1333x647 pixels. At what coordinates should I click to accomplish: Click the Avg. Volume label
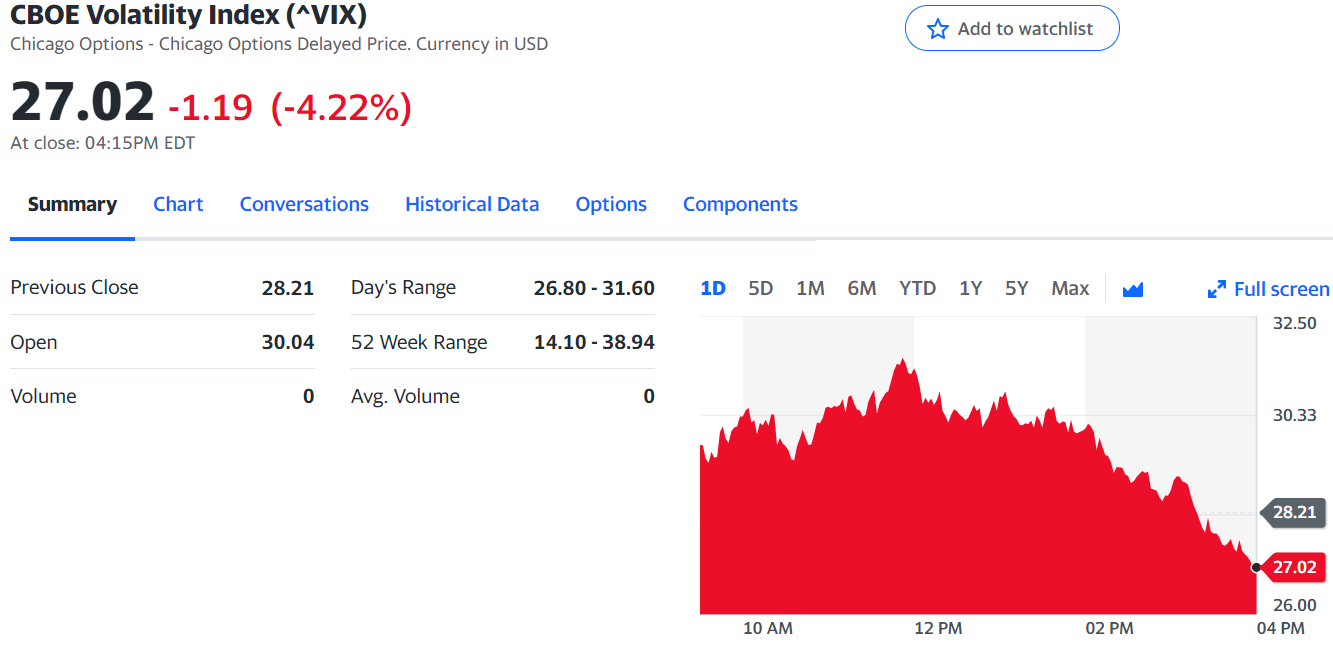[x=405, y=396]
